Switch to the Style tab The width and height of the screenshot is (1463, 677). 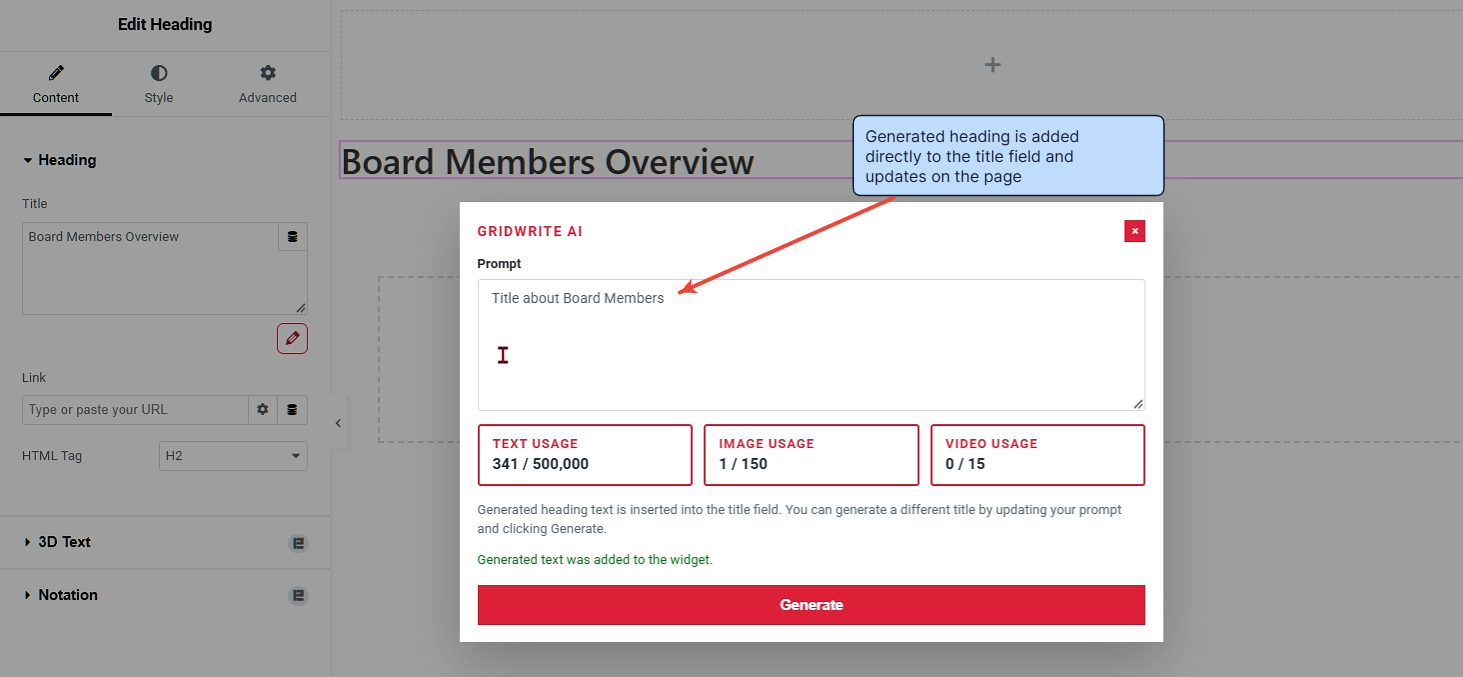click(159, 84)
